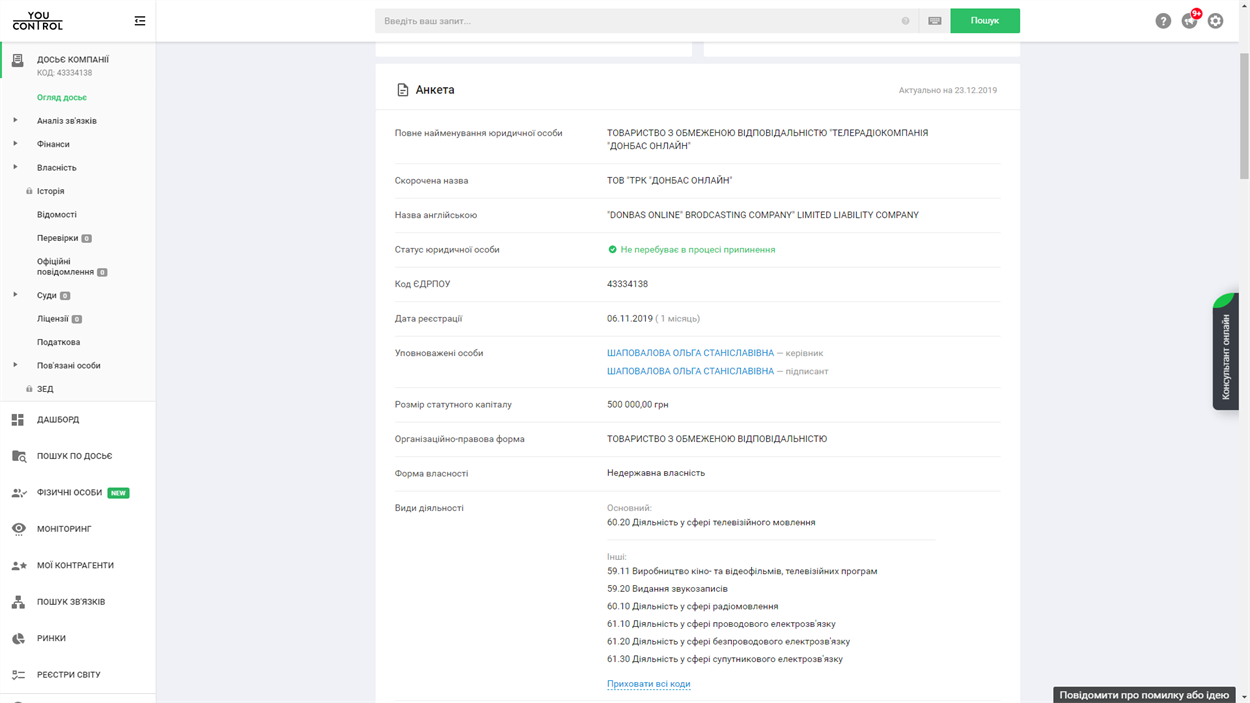Screen dimensions: 1250x703
Task: Open Ліцензії in the sidebar
Action: point(53,319)
